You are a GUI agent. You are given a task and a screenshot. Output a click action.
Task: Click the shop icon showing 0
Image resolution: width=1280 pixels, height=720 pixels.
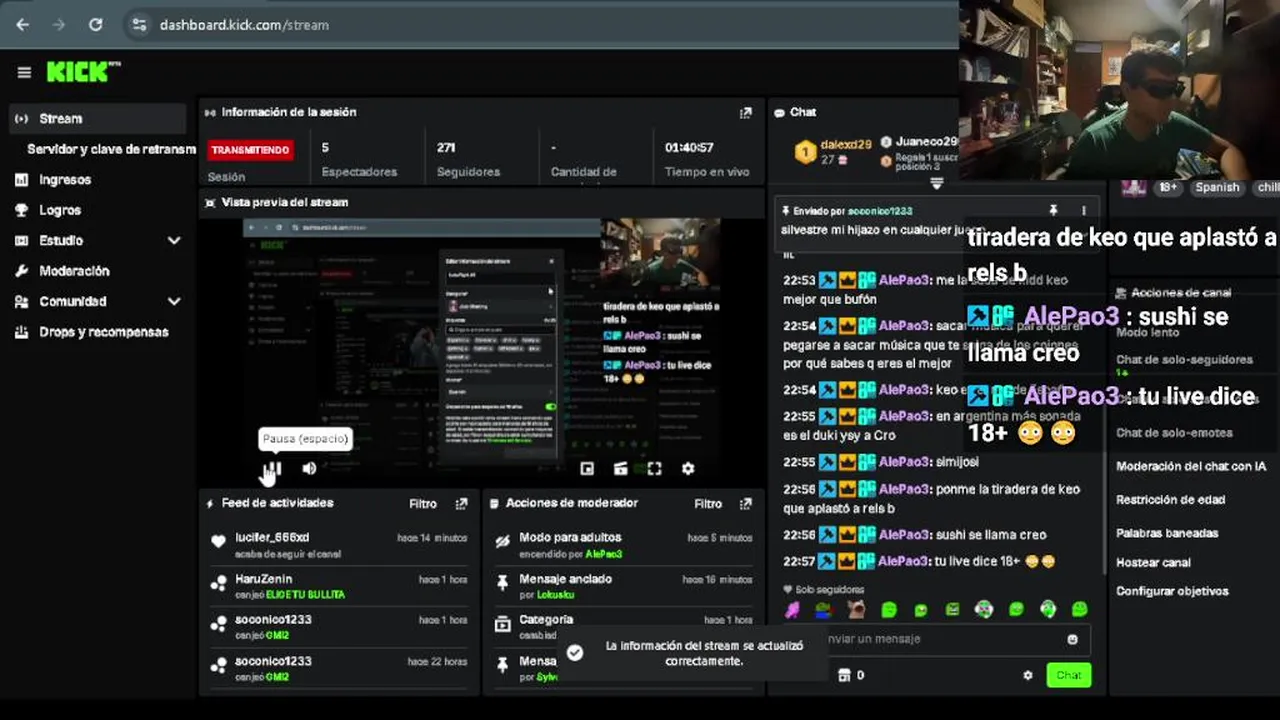pos(843,675)
